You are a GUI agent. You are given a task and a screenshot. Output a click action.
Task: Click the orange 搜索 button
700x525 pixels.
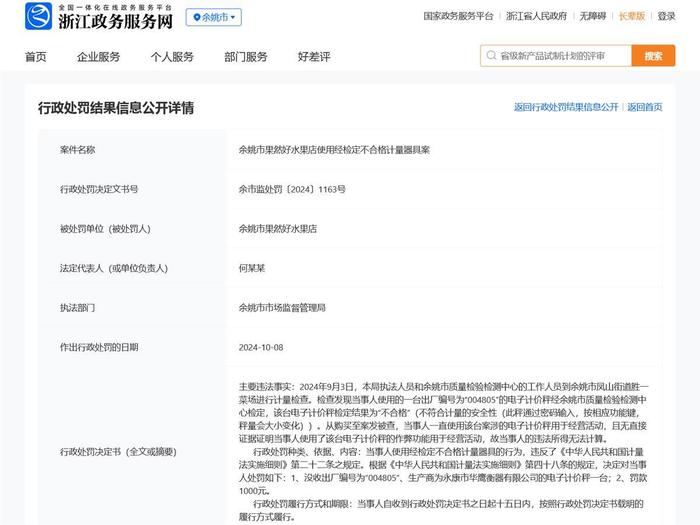tap(653, 56)
